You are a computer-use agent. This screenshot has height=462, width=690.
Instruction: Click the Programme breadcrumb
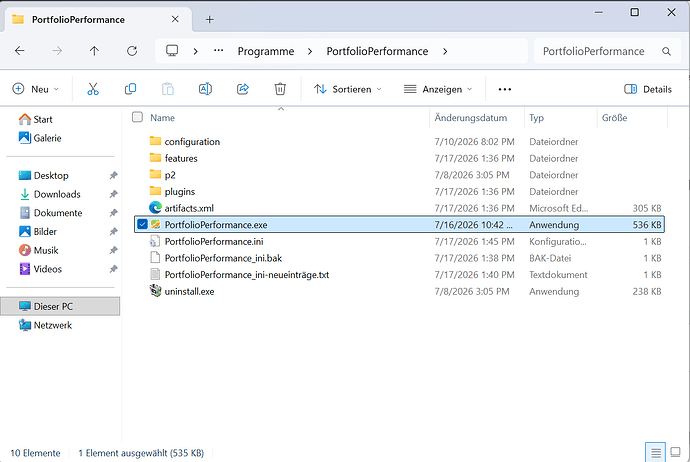[x=266, y=51]
